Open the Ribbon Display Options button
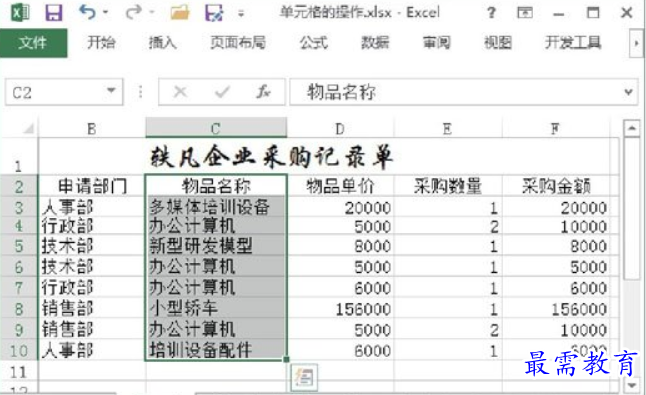646x395 pixels. point(525,13)
